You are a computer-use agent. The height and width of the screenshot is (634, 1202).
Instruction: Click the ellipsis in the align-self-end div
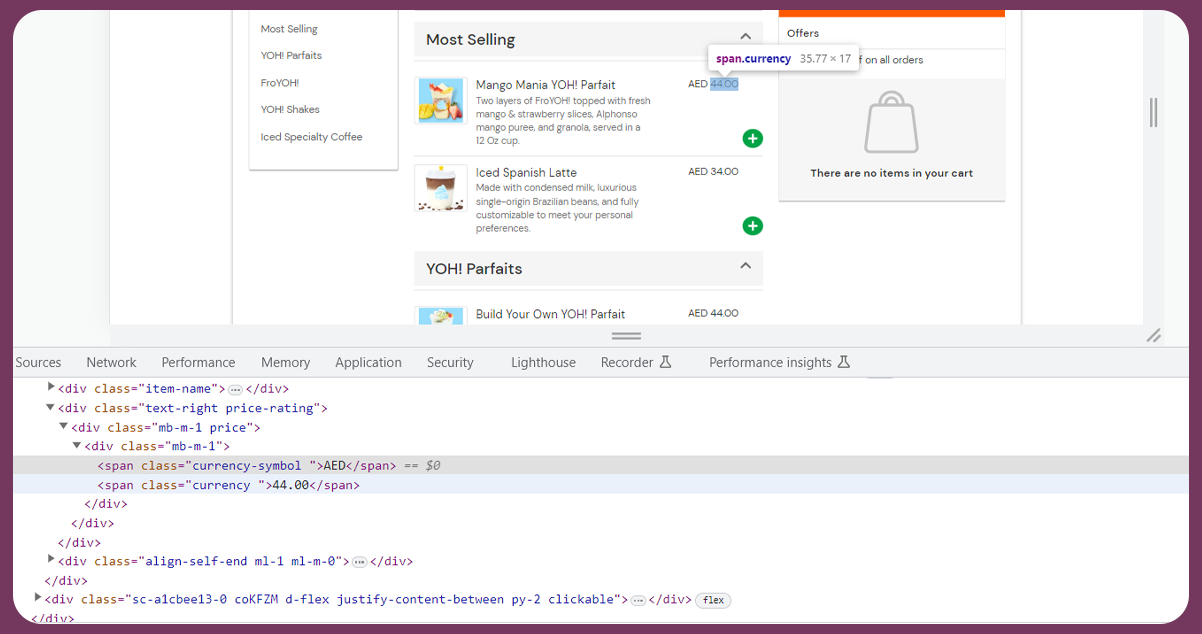(x=359, y=562)
